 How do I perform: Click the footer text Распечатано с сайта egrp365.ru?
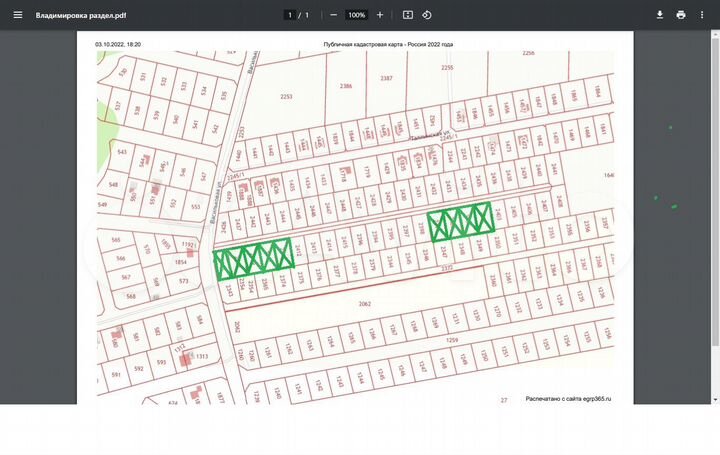click(567, 398)
